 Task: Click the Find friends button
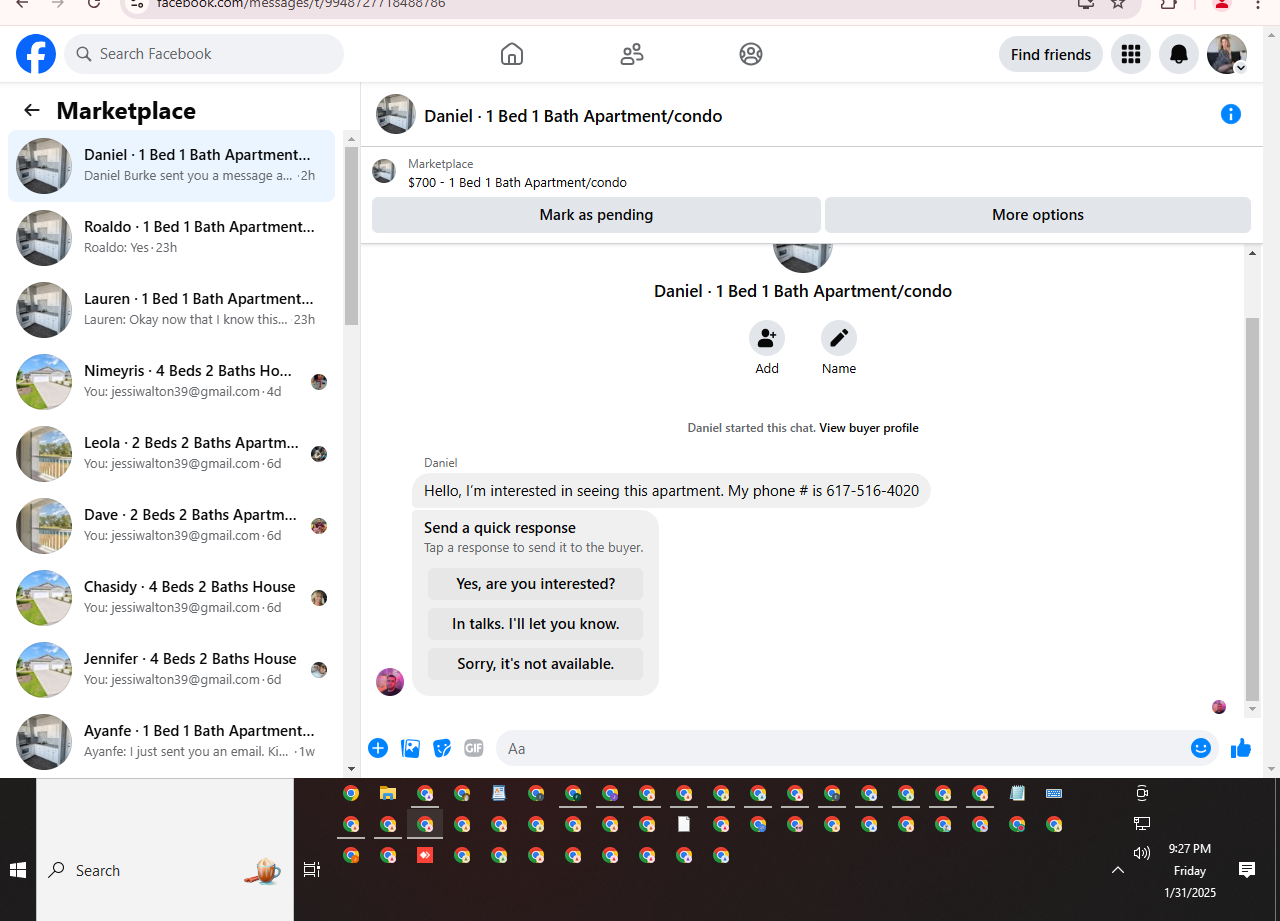(1051, 54)
